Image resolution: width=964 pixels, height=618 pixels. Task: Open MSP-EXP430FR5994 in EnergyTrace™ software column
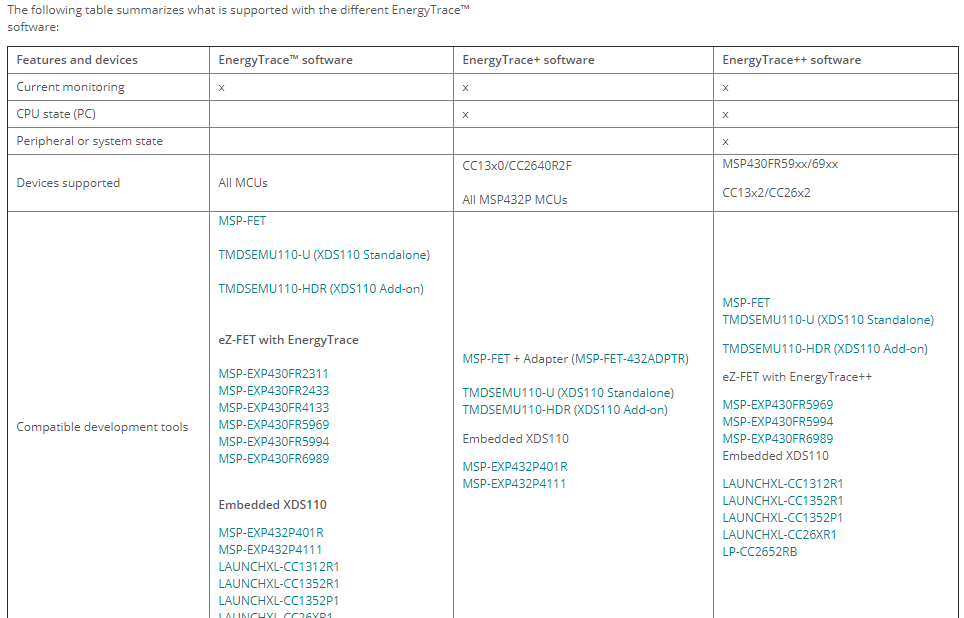274,442
